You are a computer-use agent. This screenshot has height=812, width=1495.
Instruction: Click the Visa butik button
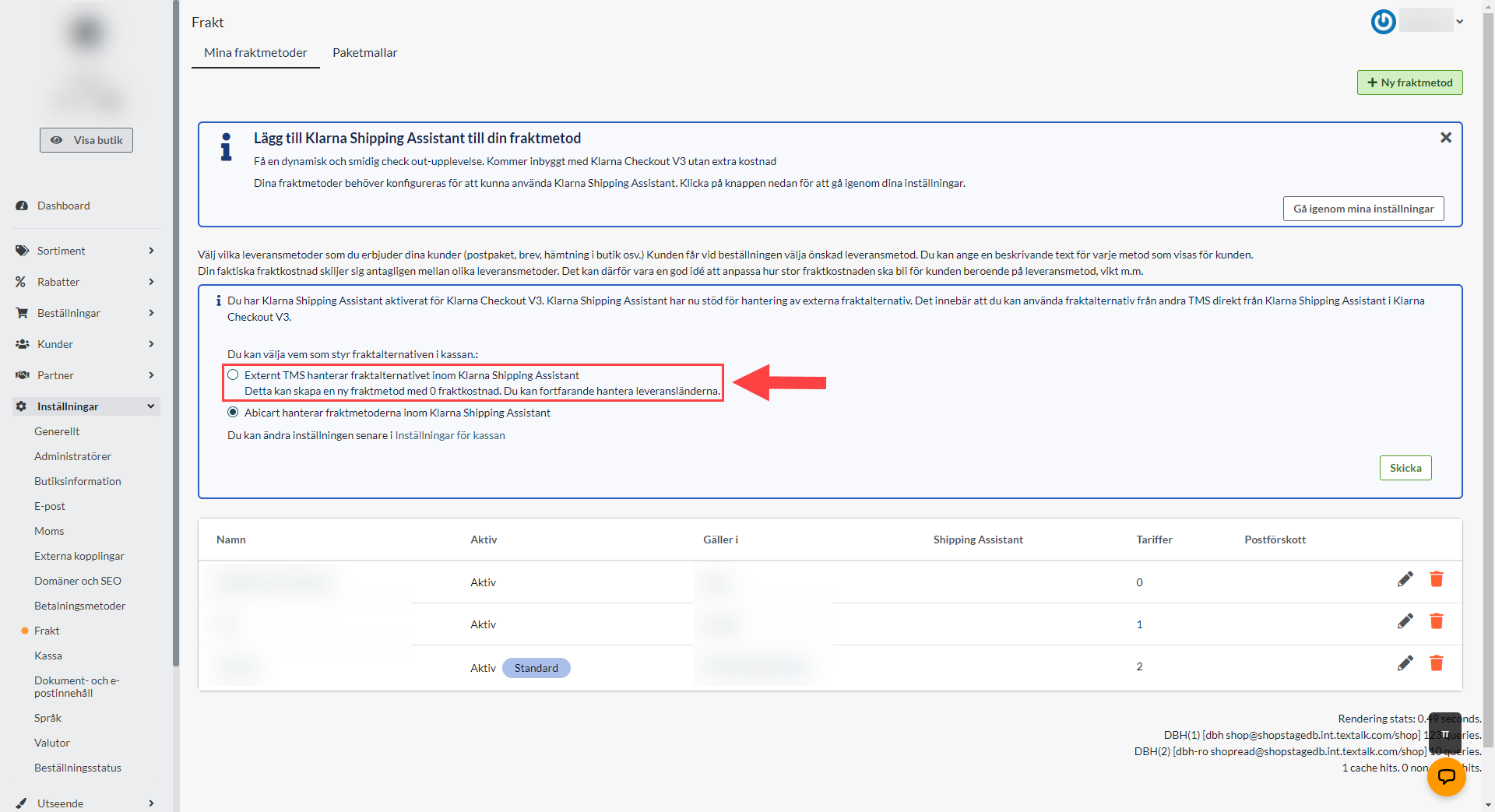[86, 140]
